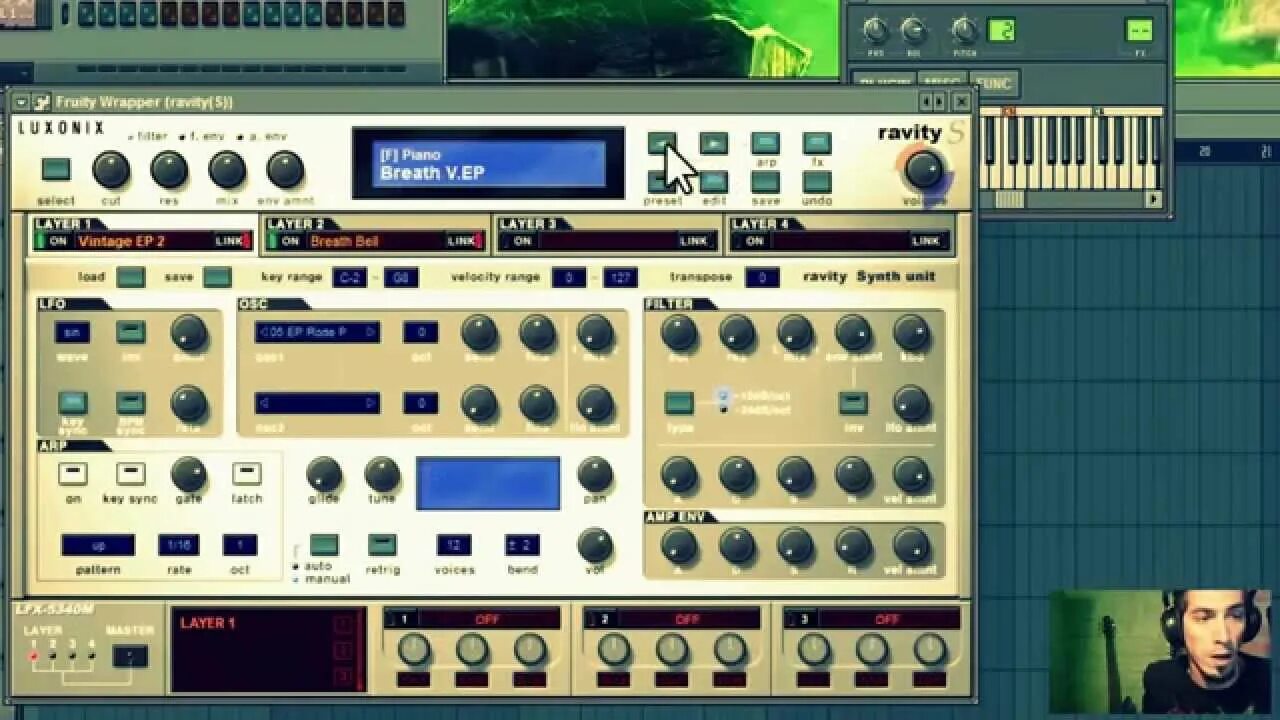The image size is (1280, 720).
Task: Click the layer load button
Action: pos(131,277)
